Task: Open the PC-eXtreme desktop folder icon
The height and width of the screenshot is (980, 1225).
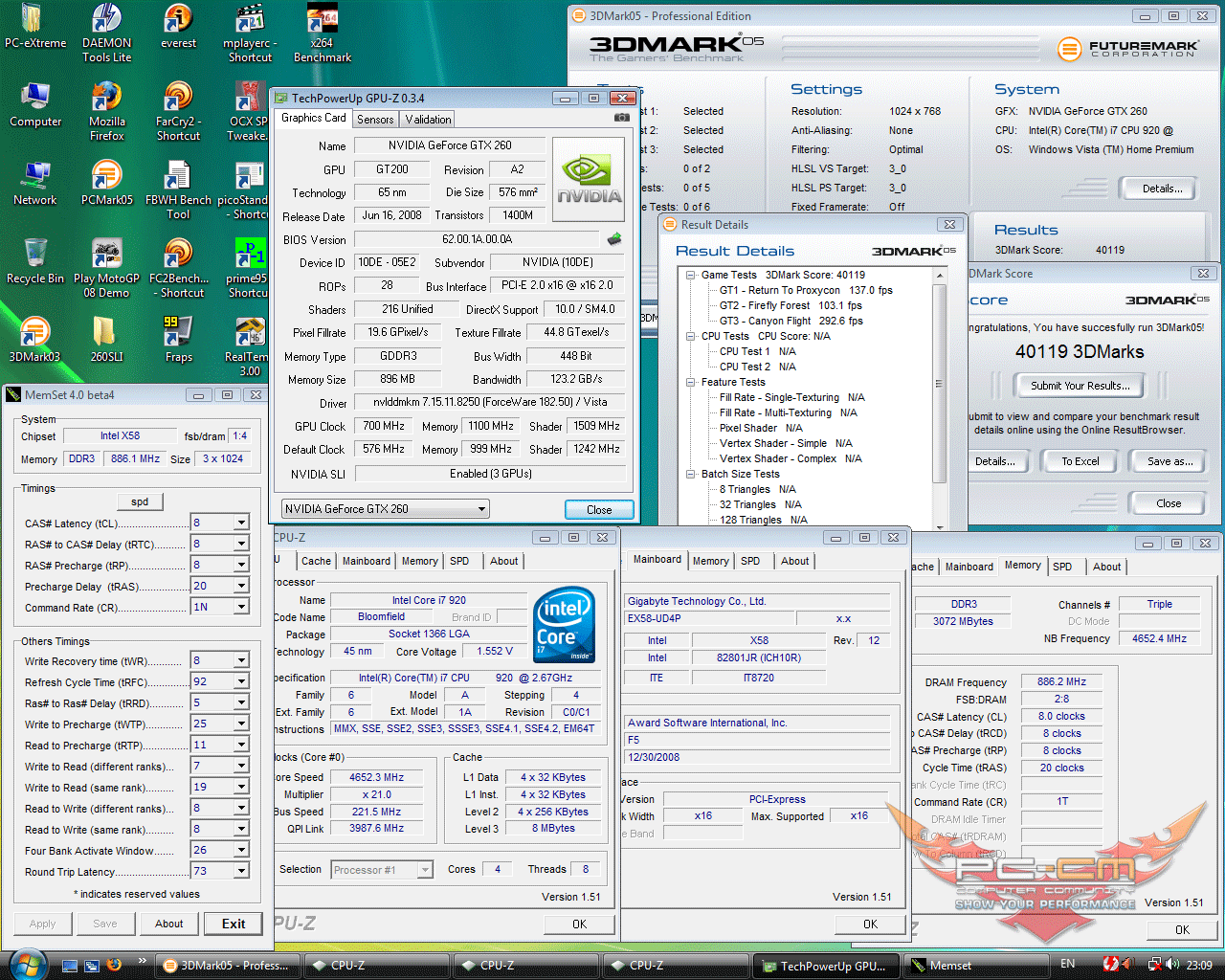Action: pyautogui.click(x=35, y=26)
